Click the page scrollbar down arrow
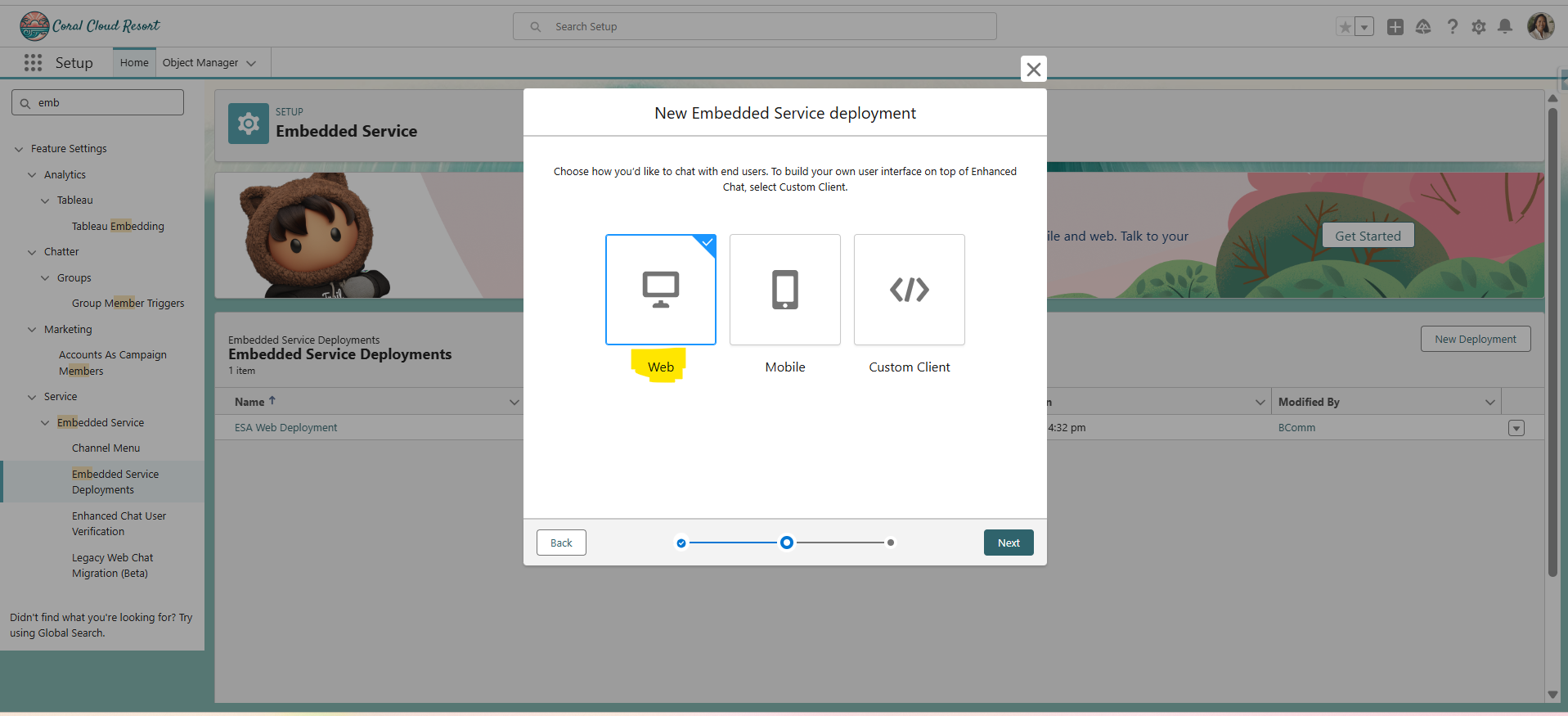This screenshot has width=1568, height=716. [1552, 695]
